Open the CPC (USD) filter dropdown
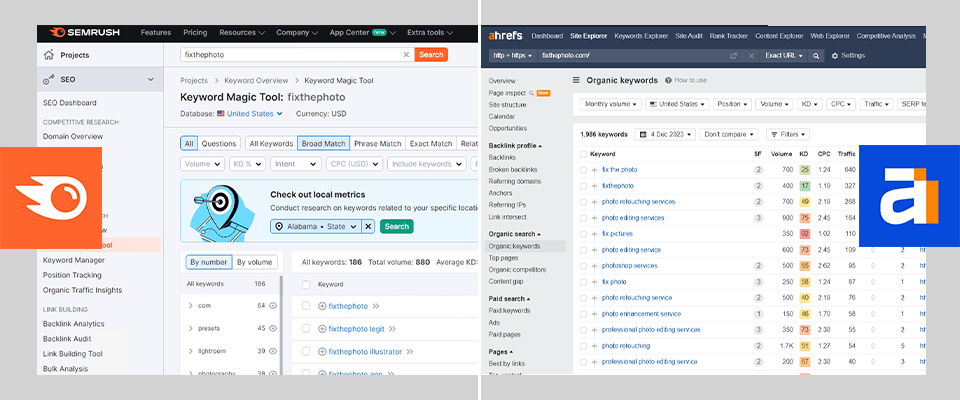960x400 pixels. click(354, 164)
